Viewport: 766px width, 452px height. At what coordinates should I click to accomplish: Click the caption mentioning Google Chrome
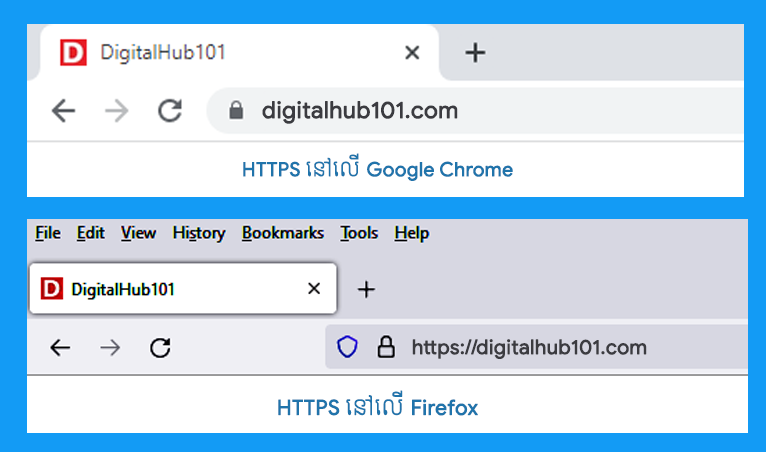coord(377,169)
